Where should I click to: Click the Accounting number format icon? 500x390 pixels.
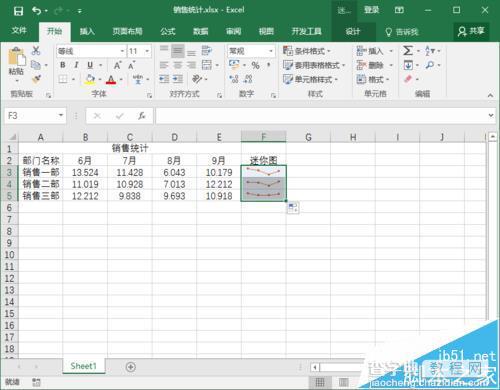(234, 65)
